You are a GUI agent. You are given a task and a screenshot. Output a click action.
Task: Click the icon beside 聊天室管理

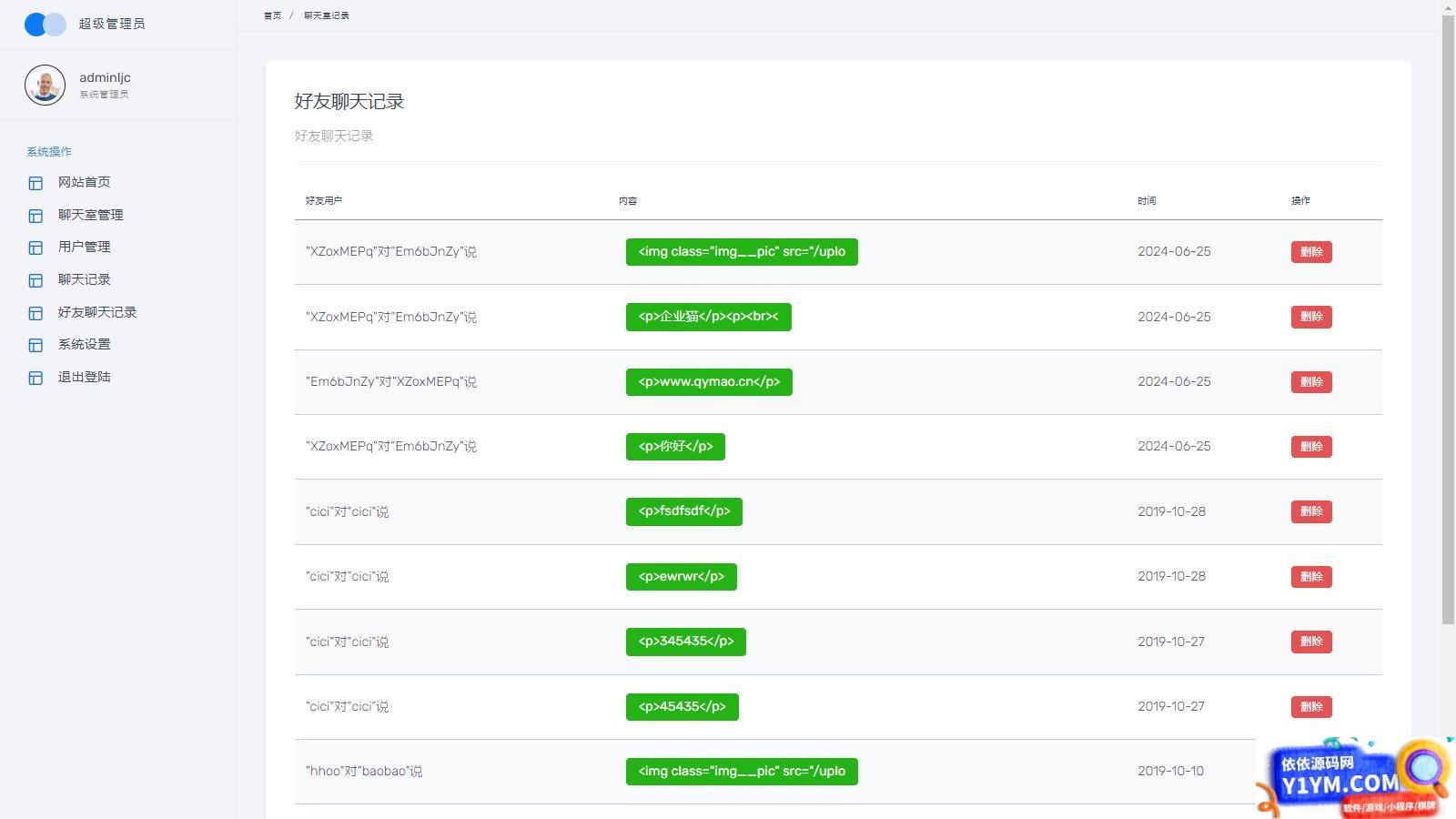(35, 216)
